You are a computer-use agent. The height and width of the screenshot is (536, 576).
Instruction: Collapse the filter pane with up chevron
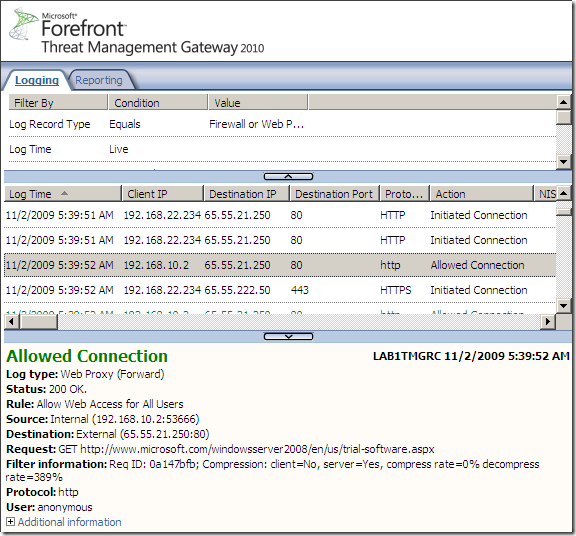click(288, 176)
